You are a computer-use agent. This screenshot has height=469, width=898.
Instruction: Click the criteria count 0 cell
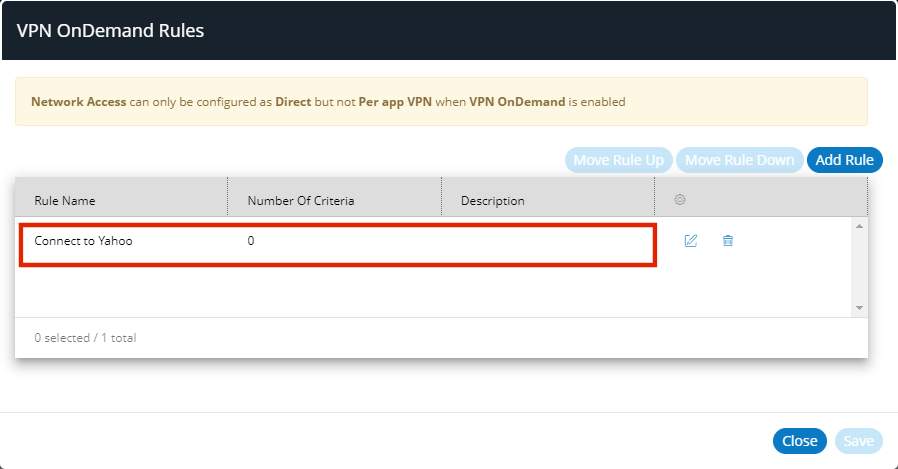251,241
